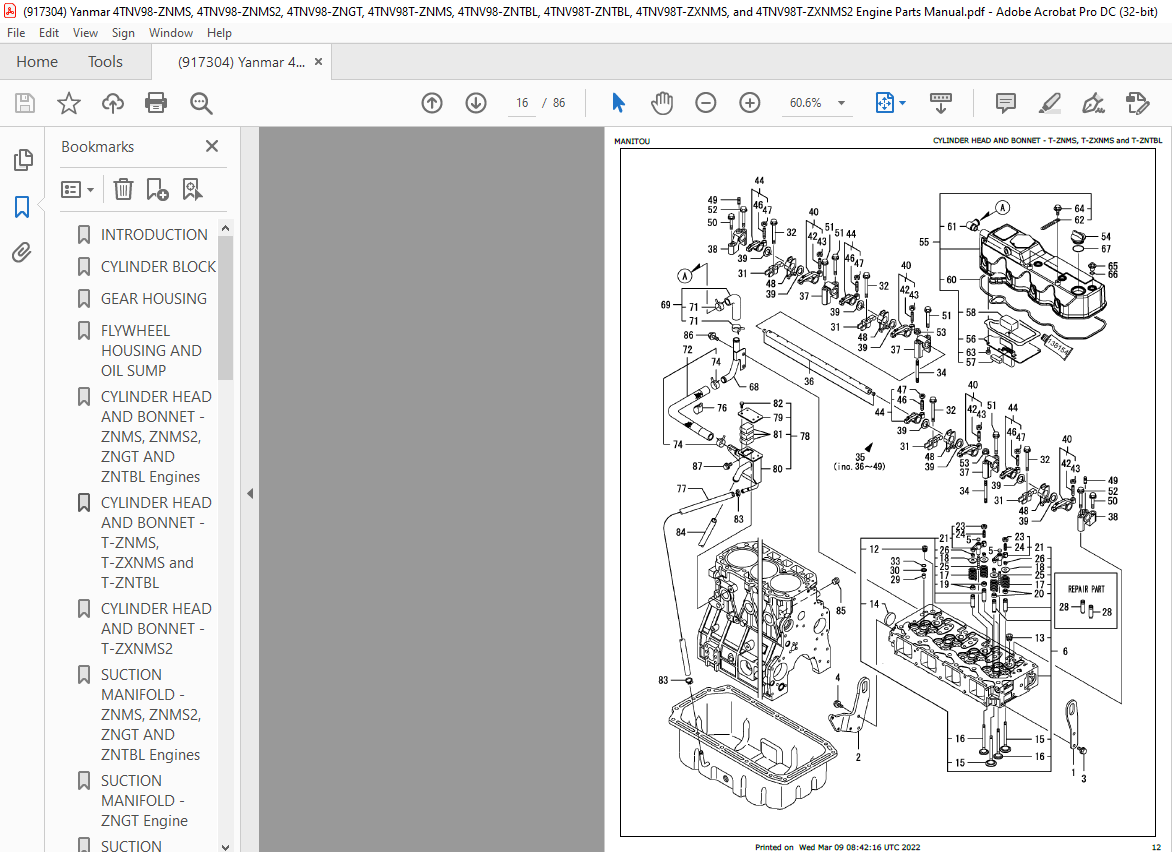This screenshot has height=852, width=1172.
Task: Open CYLINDER HEAD AND BONNET - T-ZNMS bookmark
Action: [156, 543]
